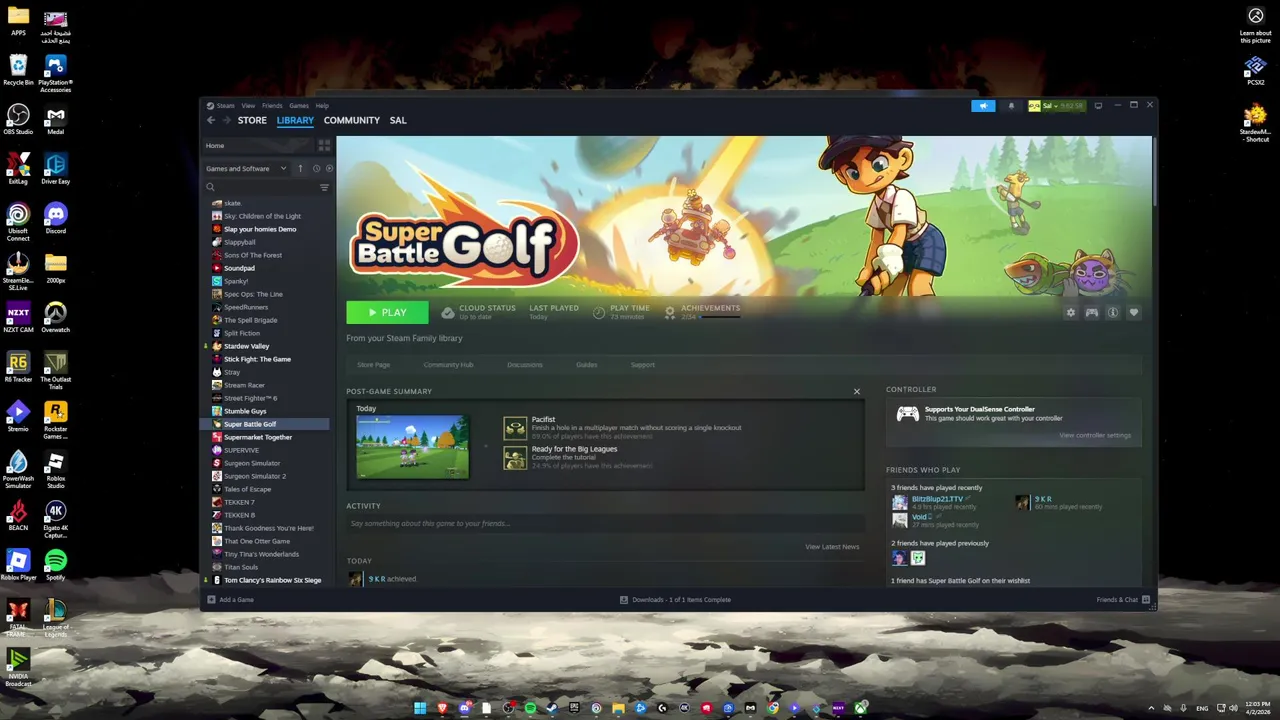Go back with the Steam navigation arrow

point(211,120)
